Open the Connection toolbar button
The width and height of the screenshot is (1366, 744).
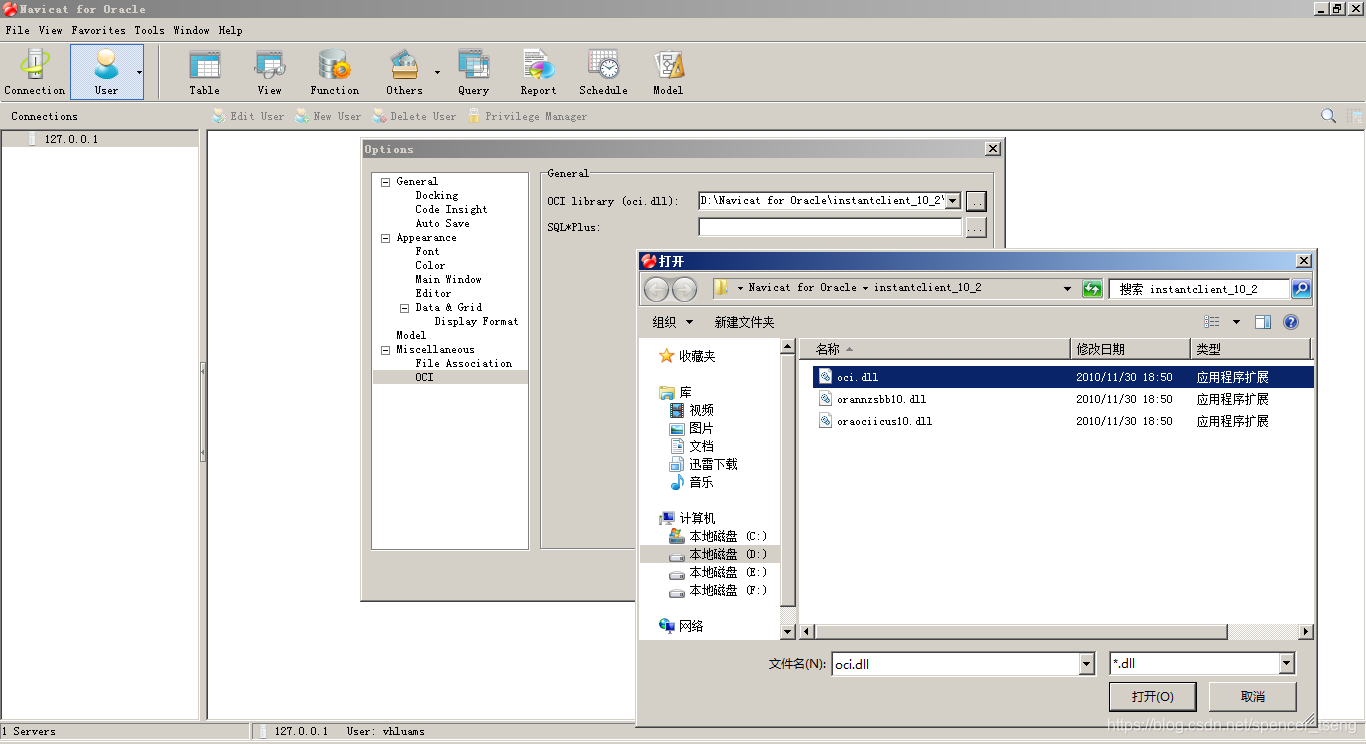35,72
